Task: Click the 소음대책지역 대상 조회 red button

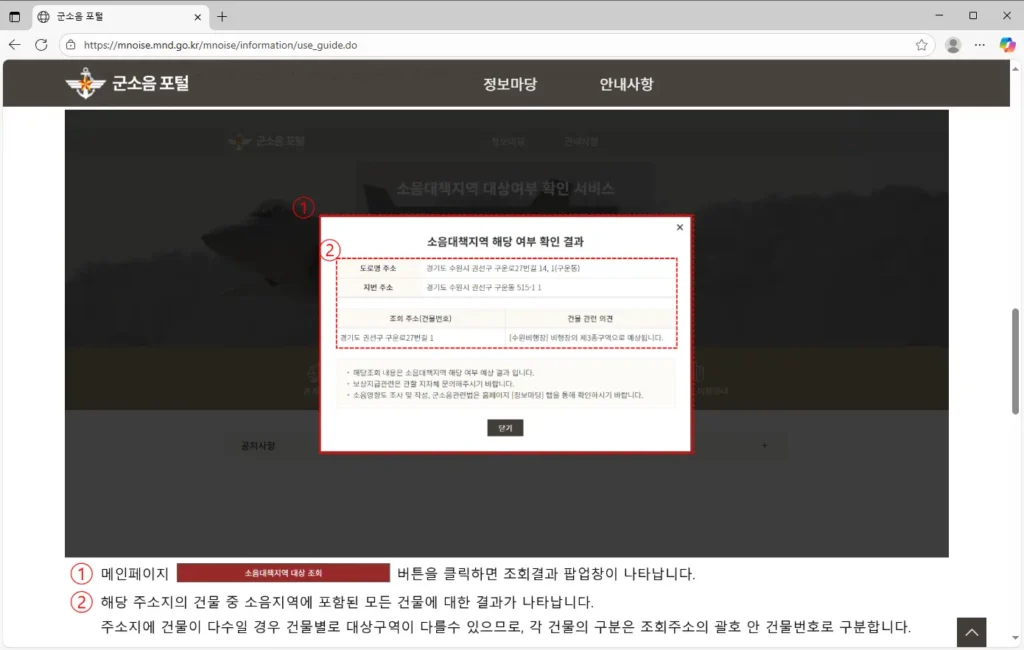Action: pos(283,573)
